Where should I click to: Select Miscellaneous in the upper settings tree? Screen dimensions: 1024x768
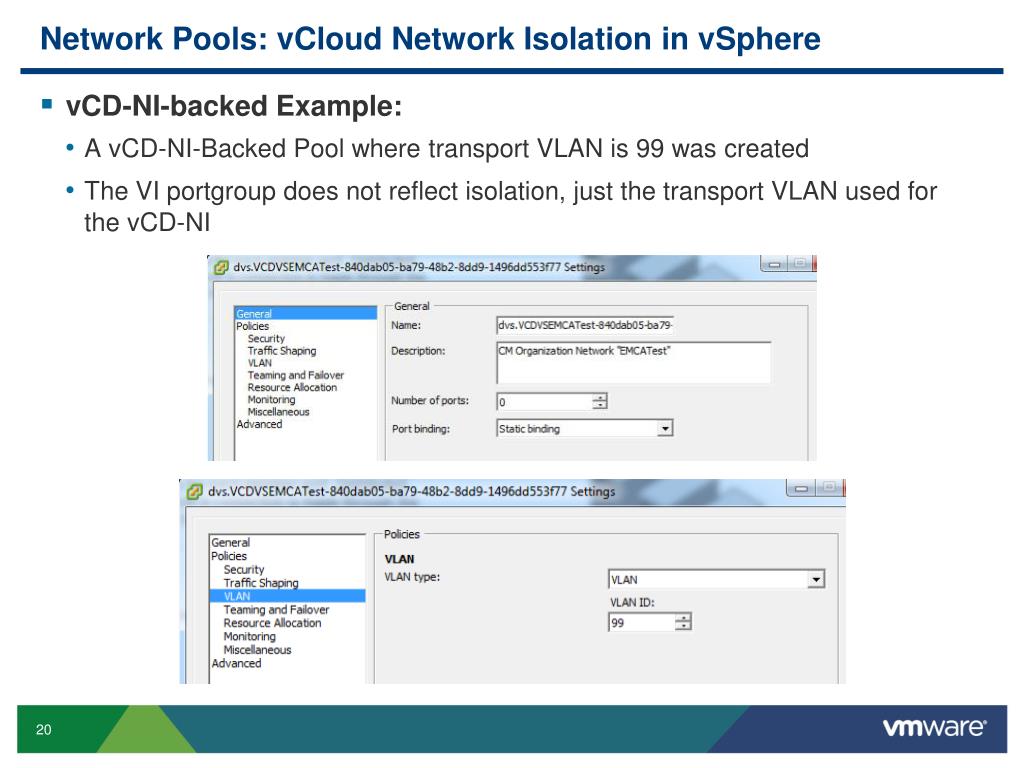point(279,412)
